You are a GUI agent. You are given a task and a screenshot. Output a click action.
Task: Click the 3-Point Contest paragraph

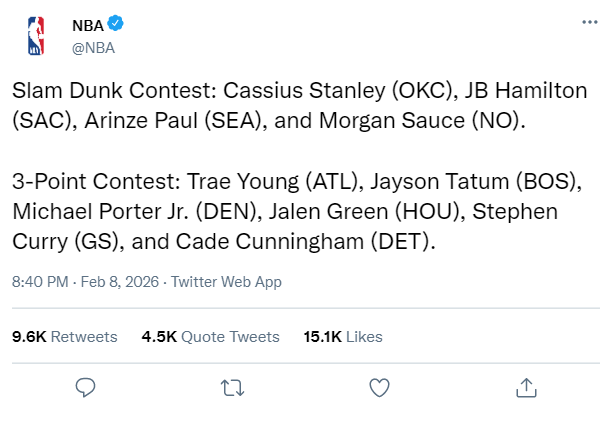[297, 211]
